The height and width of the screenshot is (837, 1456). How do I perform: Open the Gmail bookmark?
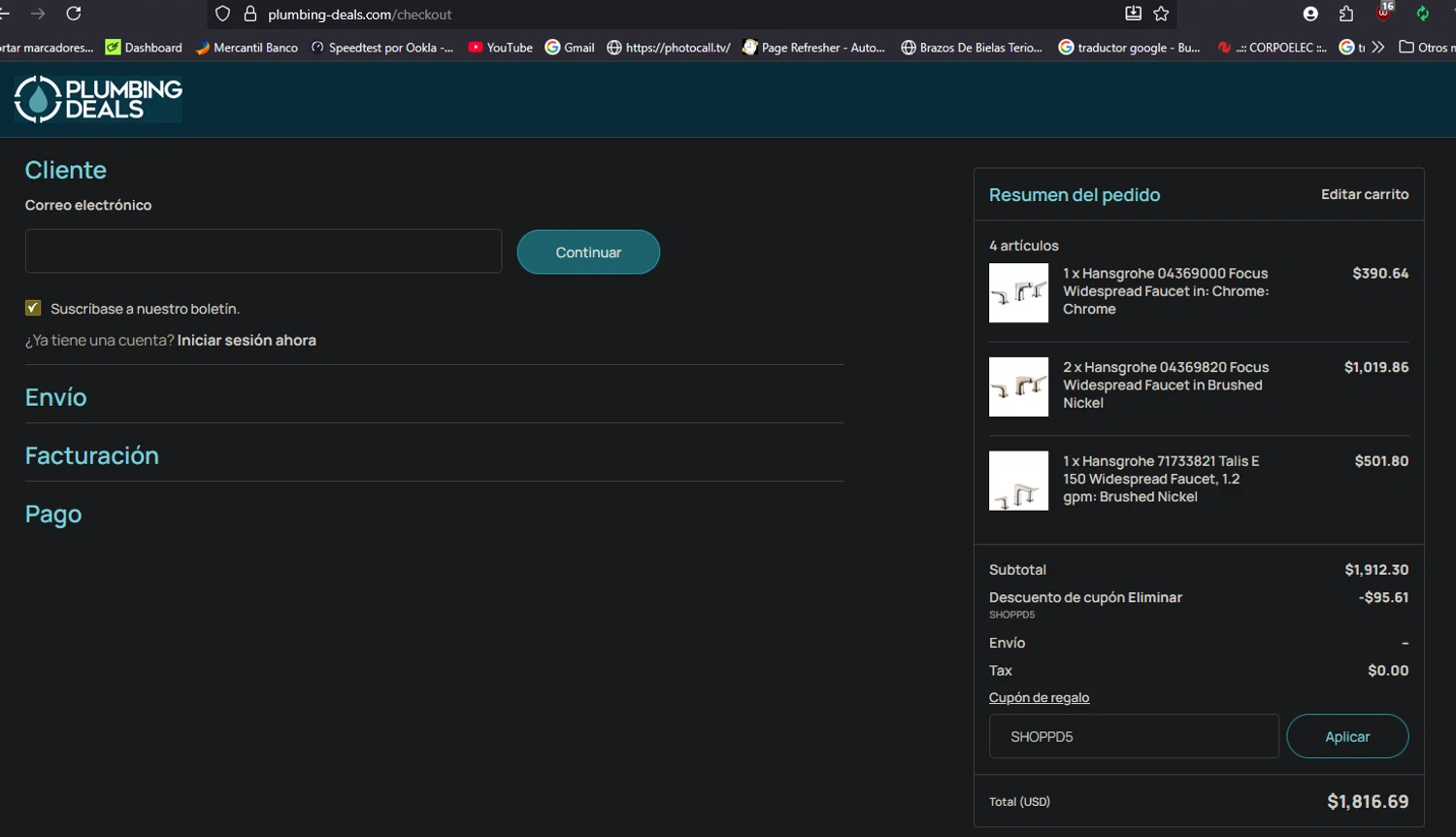(570, 47)
